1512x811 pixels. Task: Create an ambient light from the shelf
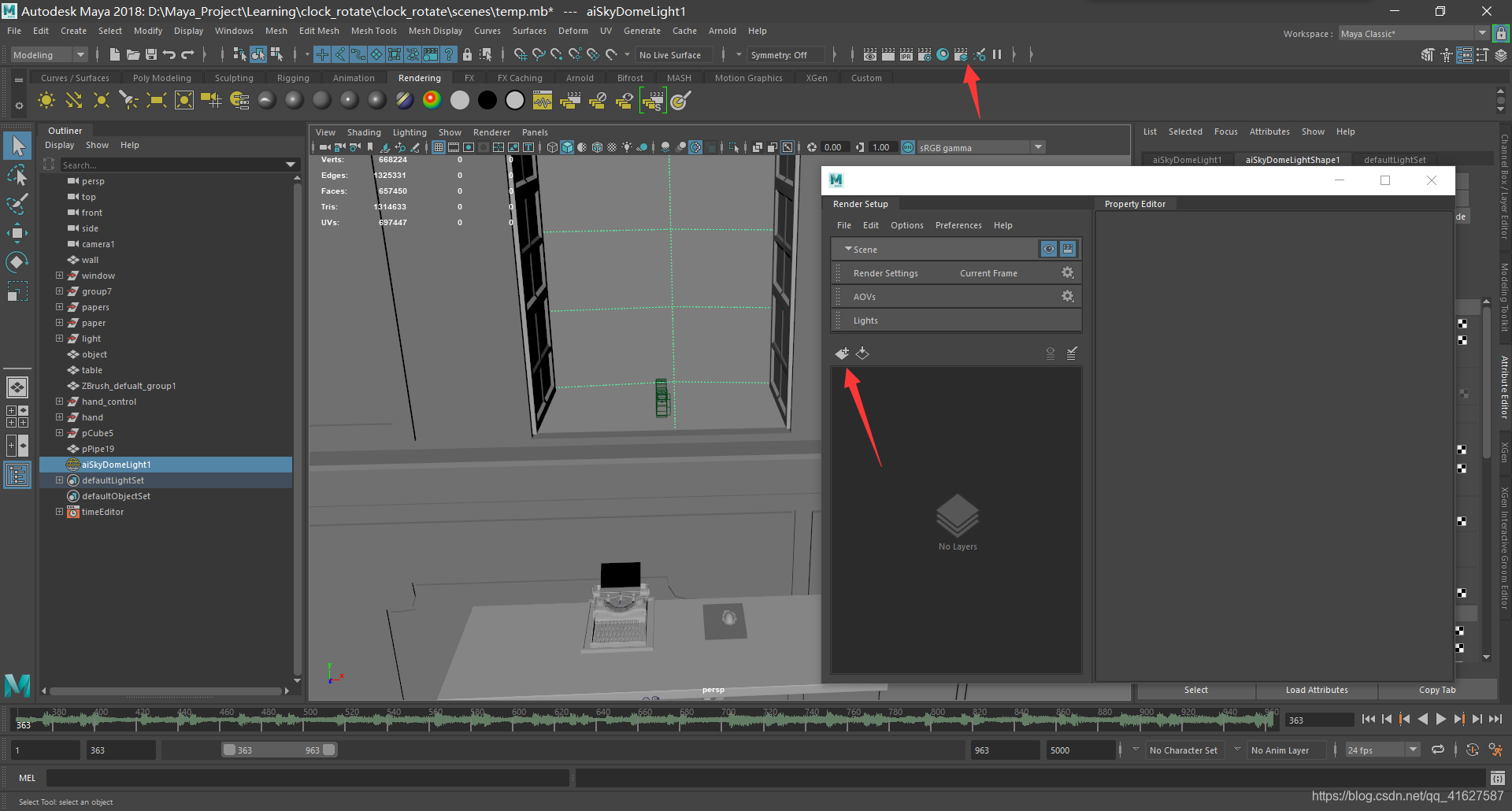[x=46, y=100]
